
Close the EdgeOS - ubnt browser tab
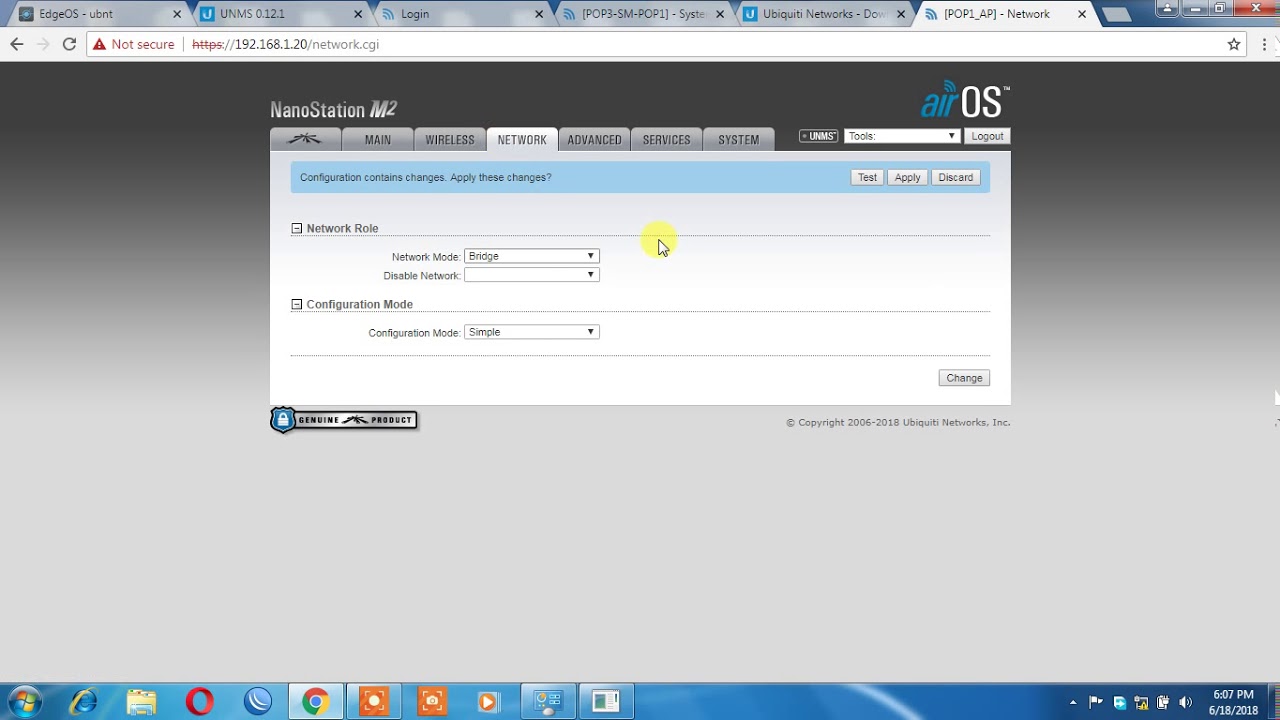tap(177, 14)
